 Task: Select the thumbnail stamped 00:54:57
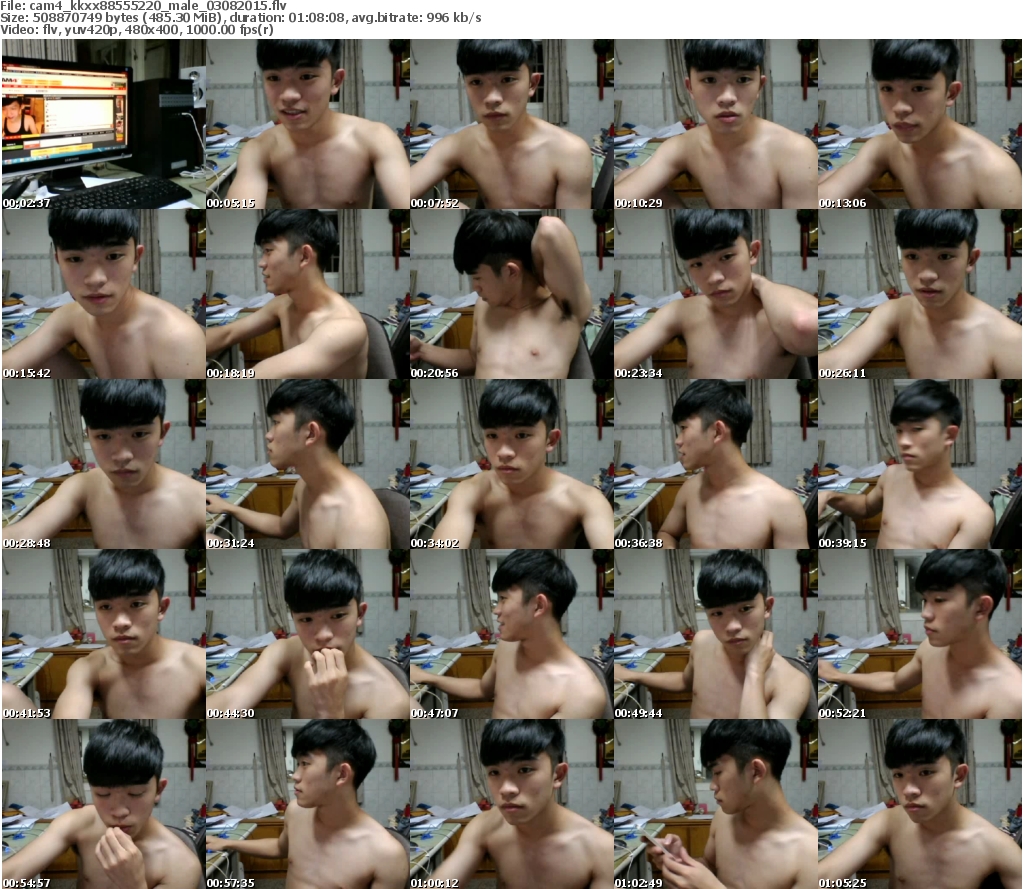(104, 804)
